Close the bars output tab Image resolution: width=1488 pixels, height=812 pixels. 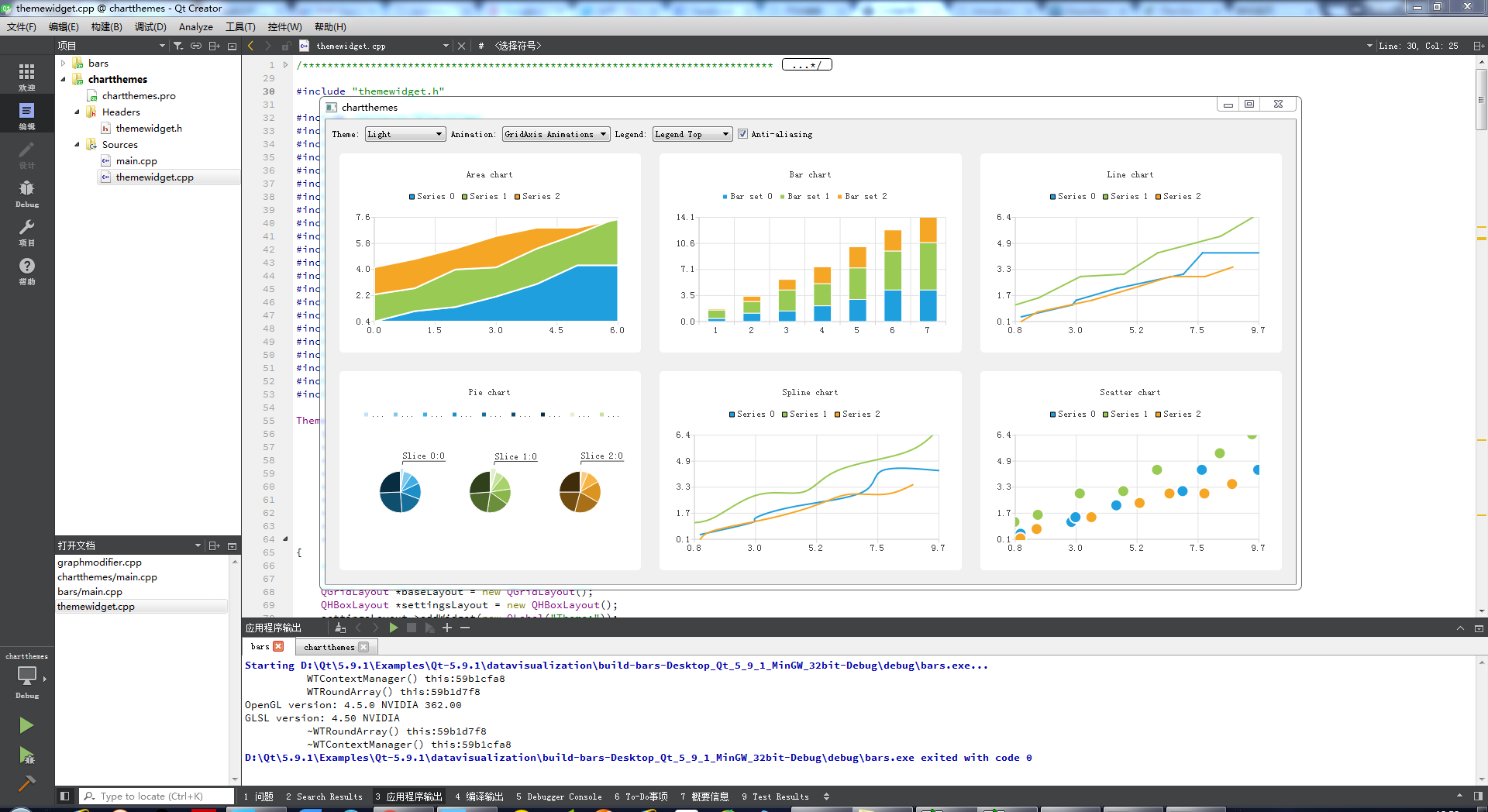tap(278, 646)
